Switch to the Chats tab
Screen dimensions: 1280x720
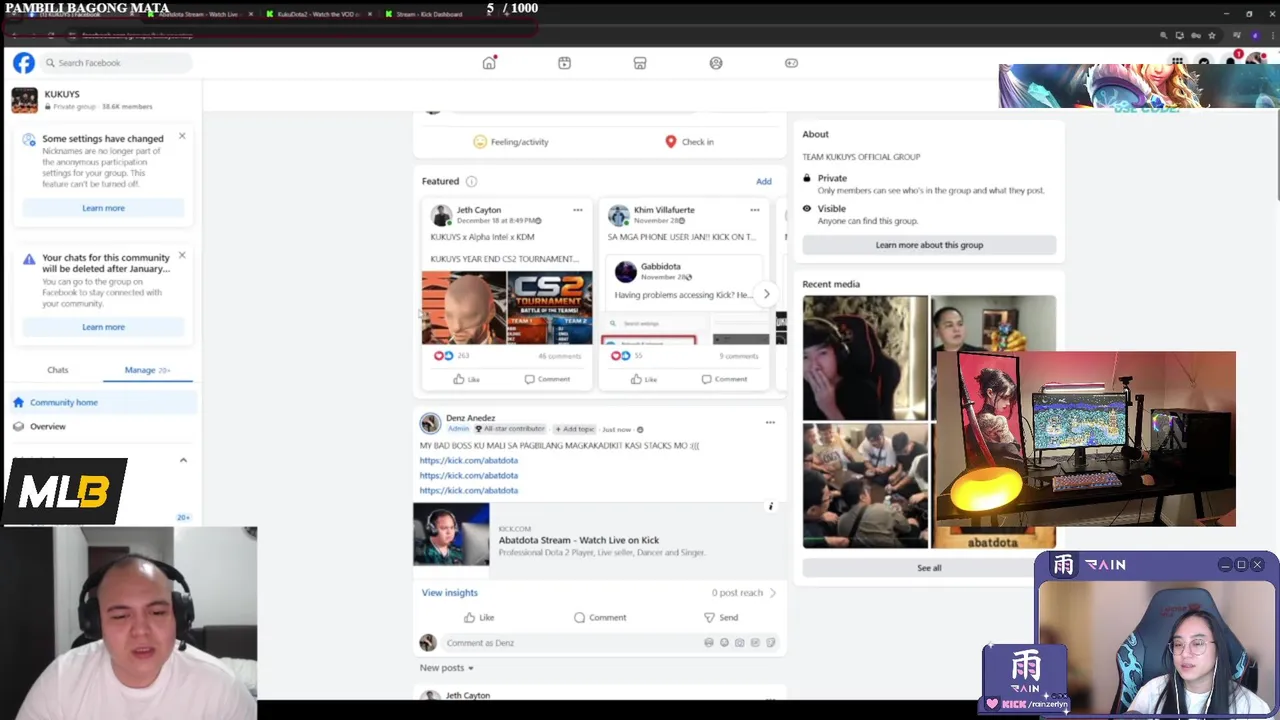pyautogui.click(x=58, y=370)
